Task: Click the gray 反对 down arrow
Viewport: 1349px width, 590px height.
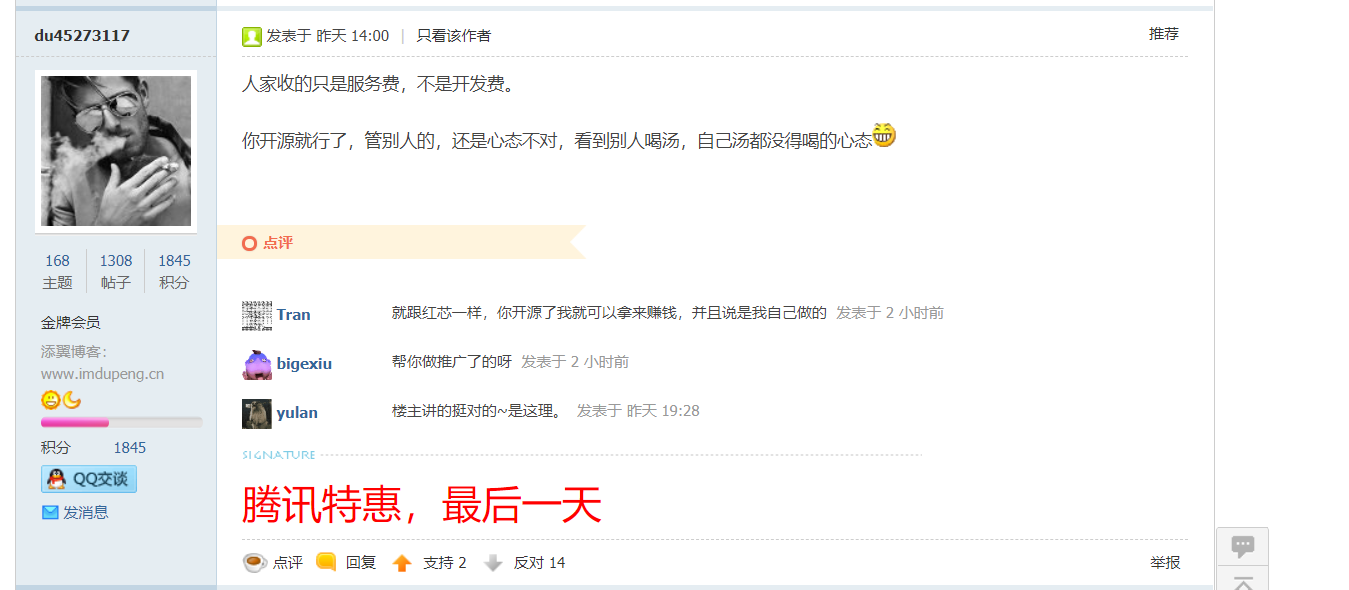Action: [x=493, y=563]
